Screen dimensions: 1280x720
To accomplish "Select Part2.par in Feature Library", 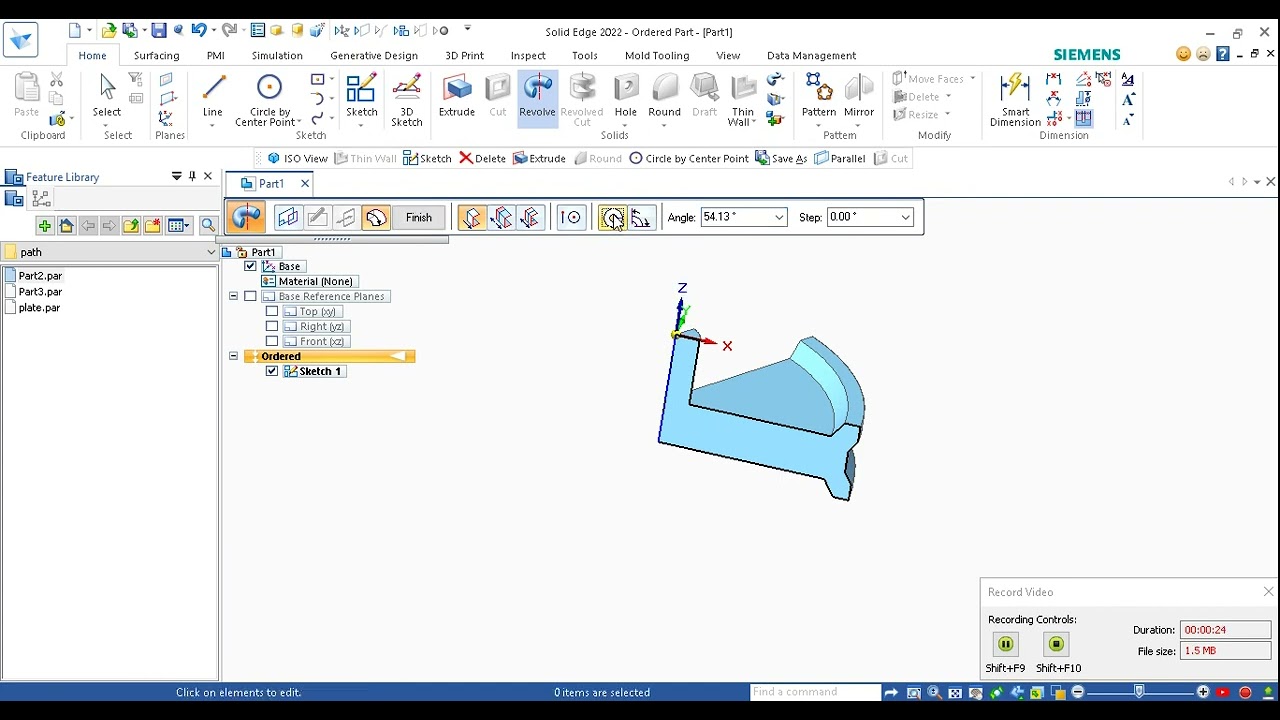I will [40, 276].
